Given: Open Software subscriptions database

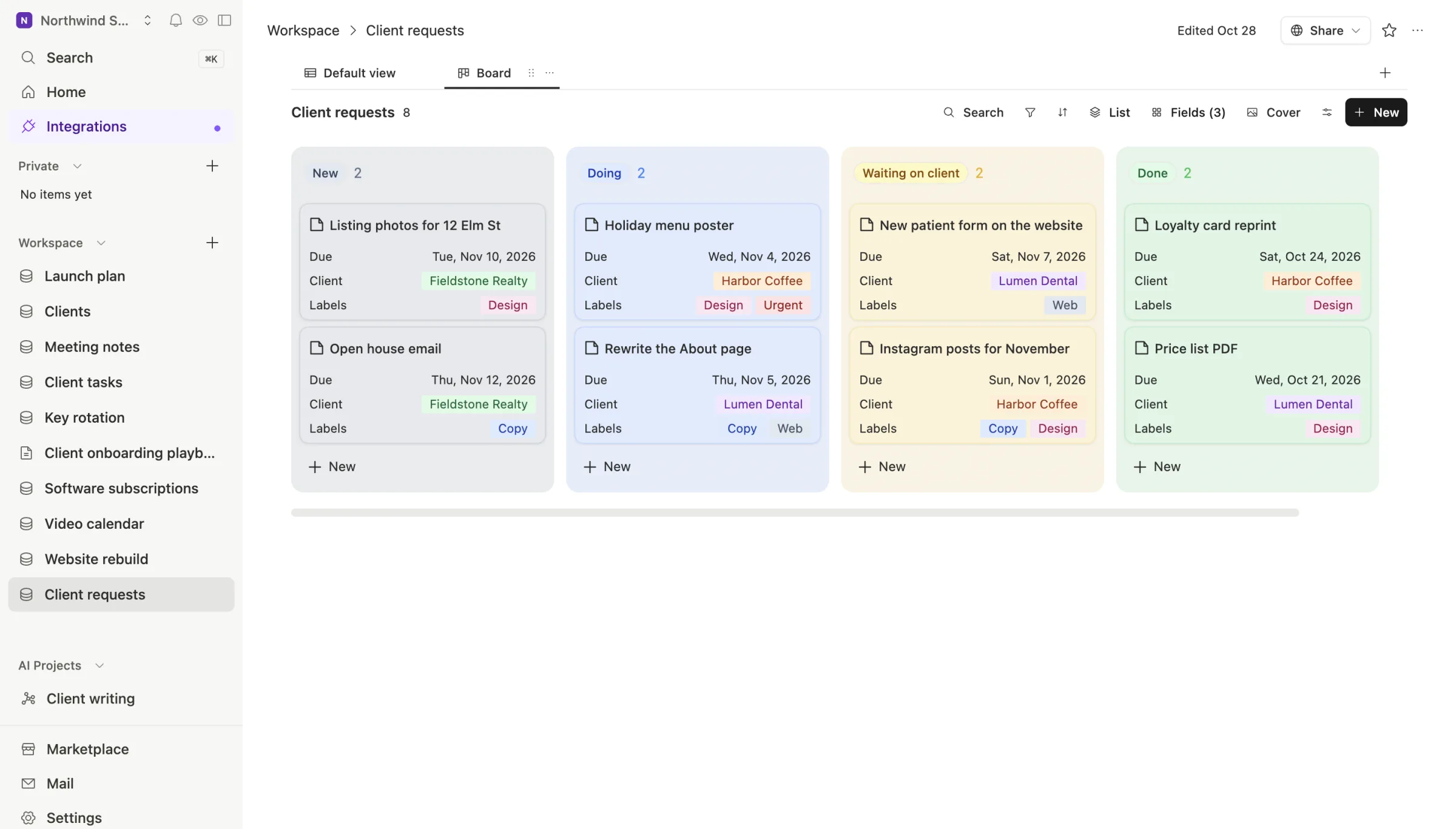Looking at the screenshot, I should click(x=121, y=489).
